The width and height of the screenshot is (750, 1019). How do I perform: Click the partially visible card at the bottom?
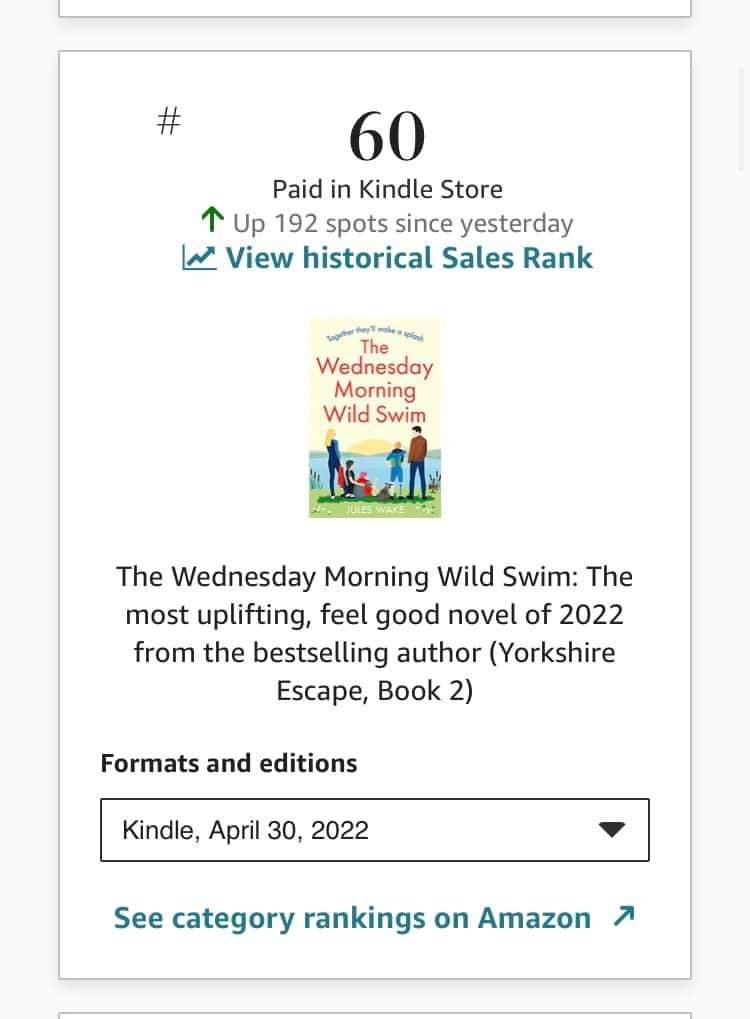pos(375,1015)
